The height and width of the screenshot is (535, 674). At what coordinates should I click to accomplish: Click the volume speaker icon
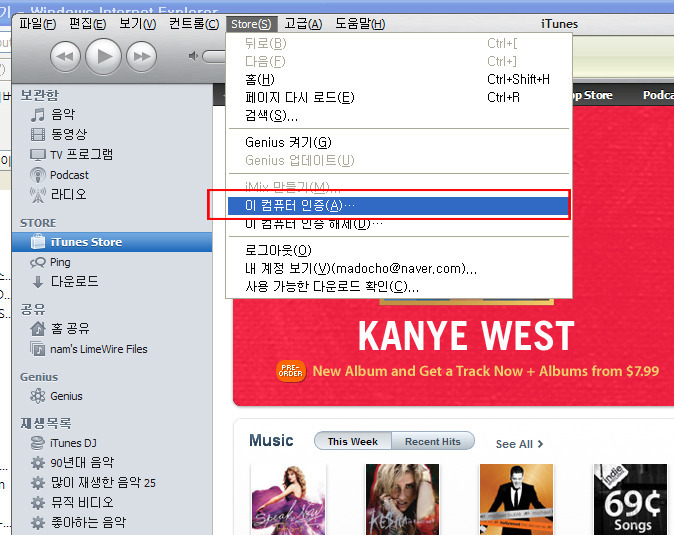(193, 56)
